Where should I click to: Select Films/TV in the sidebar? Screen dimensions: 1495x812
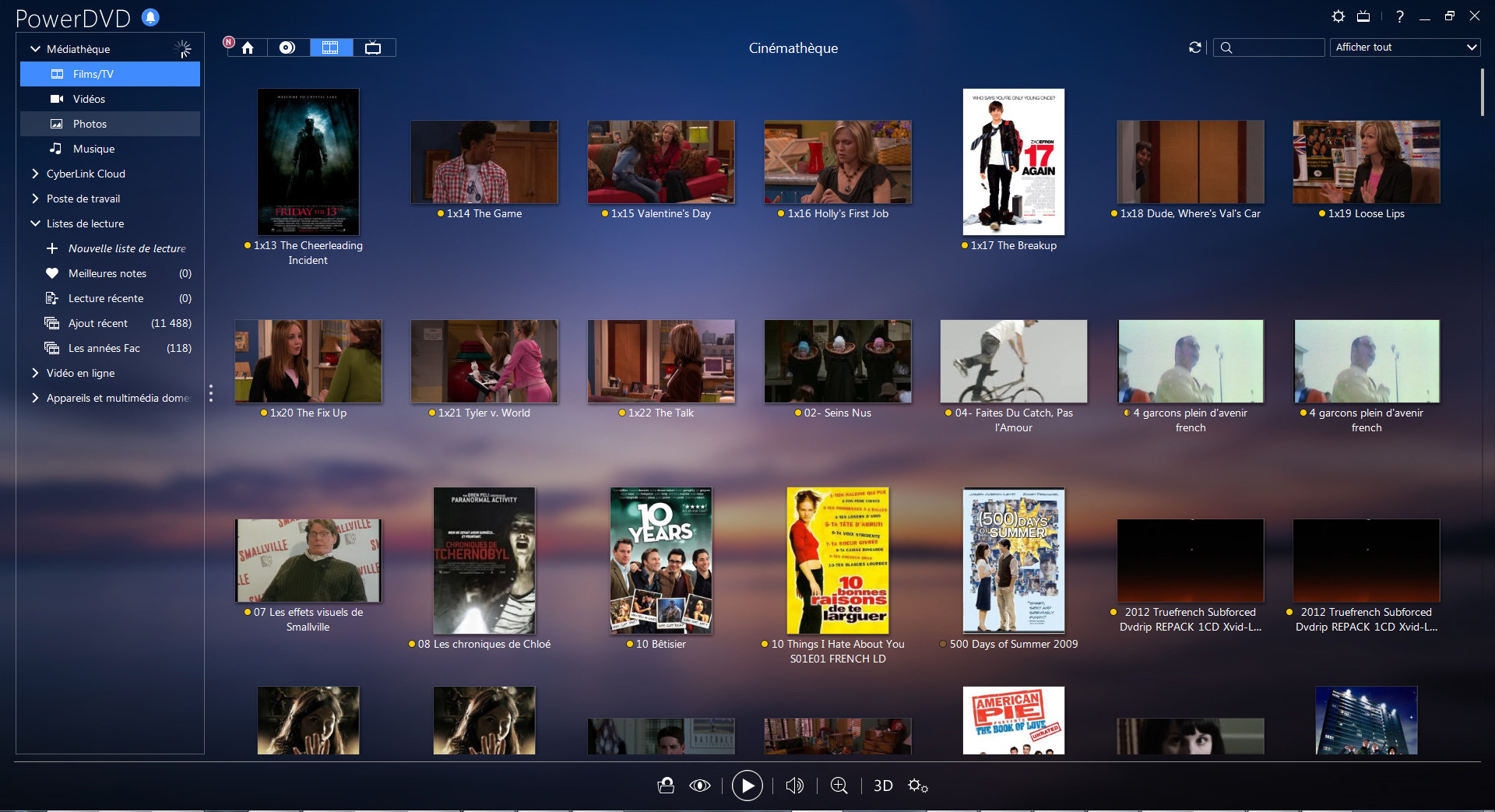coord(110,74)
